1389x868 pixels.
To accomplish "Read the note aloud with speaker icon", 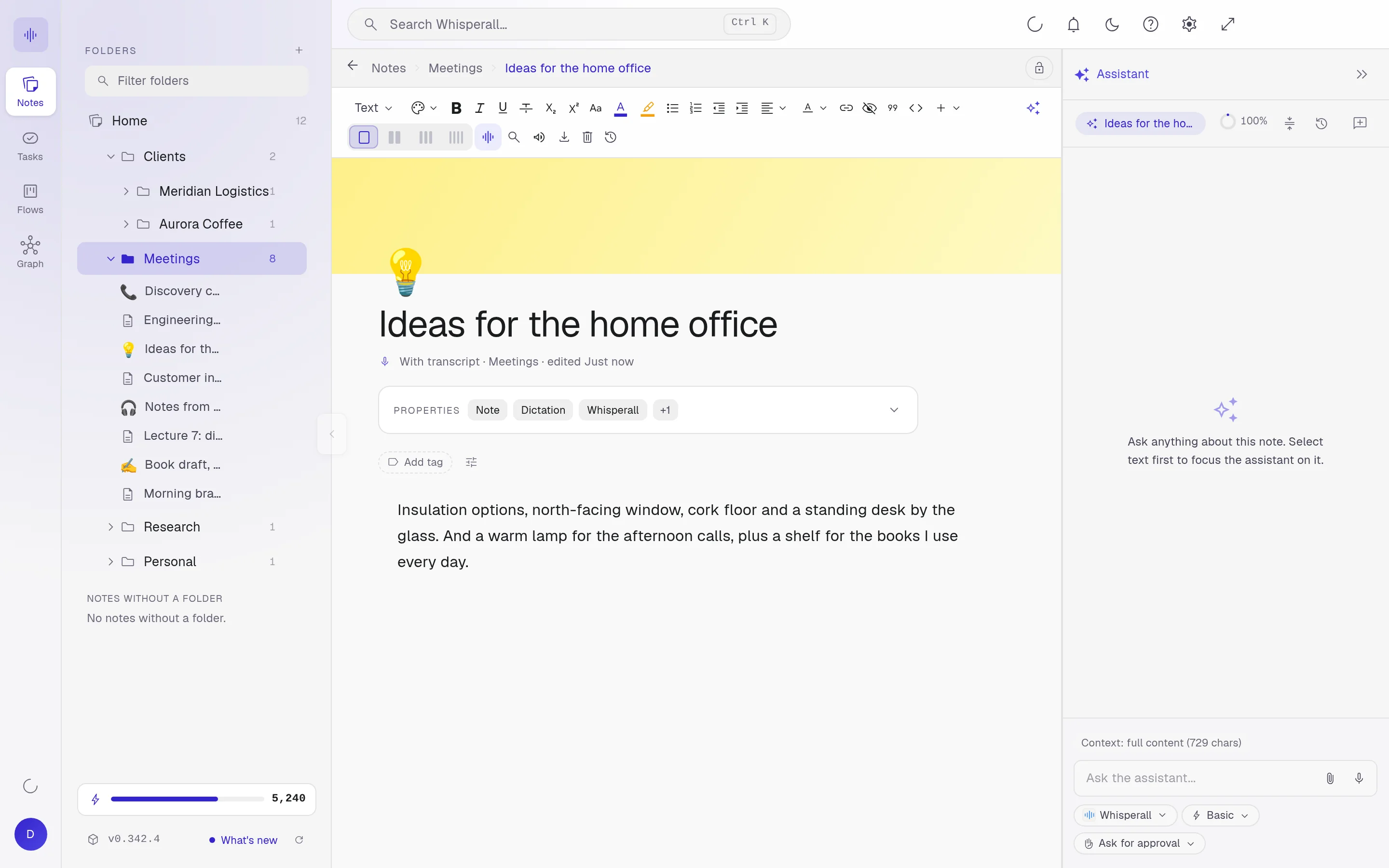I will (539, 137).
